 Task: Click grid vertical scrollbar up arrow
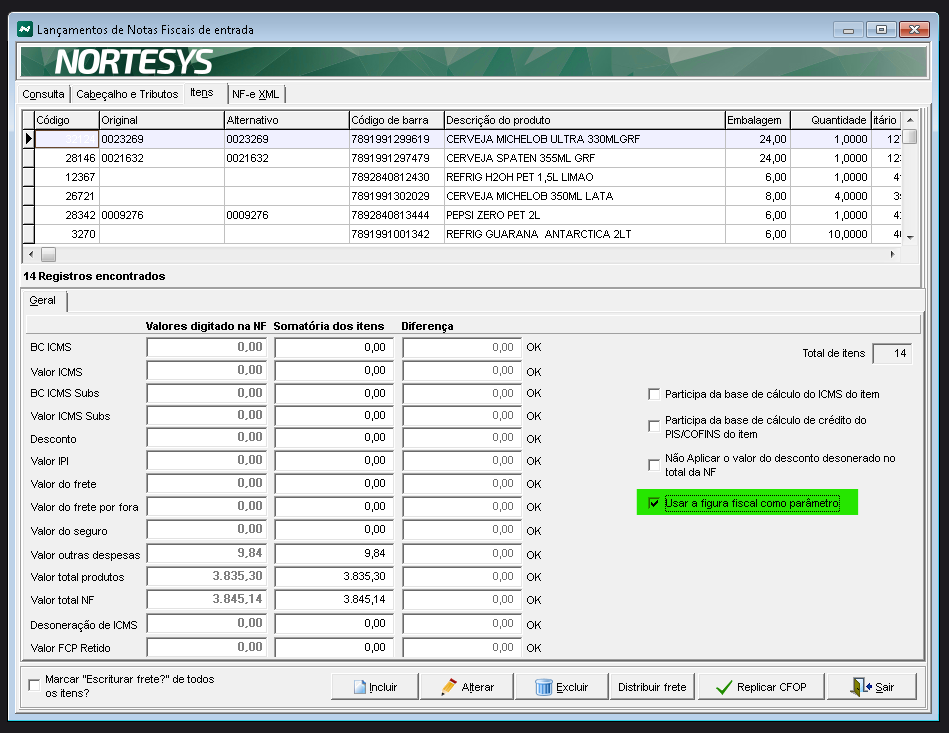909,120
